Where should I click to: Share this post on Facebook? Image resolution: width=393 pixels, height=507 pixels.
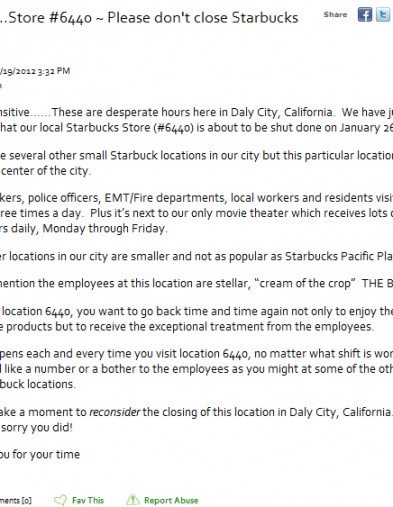click(365, 15)
